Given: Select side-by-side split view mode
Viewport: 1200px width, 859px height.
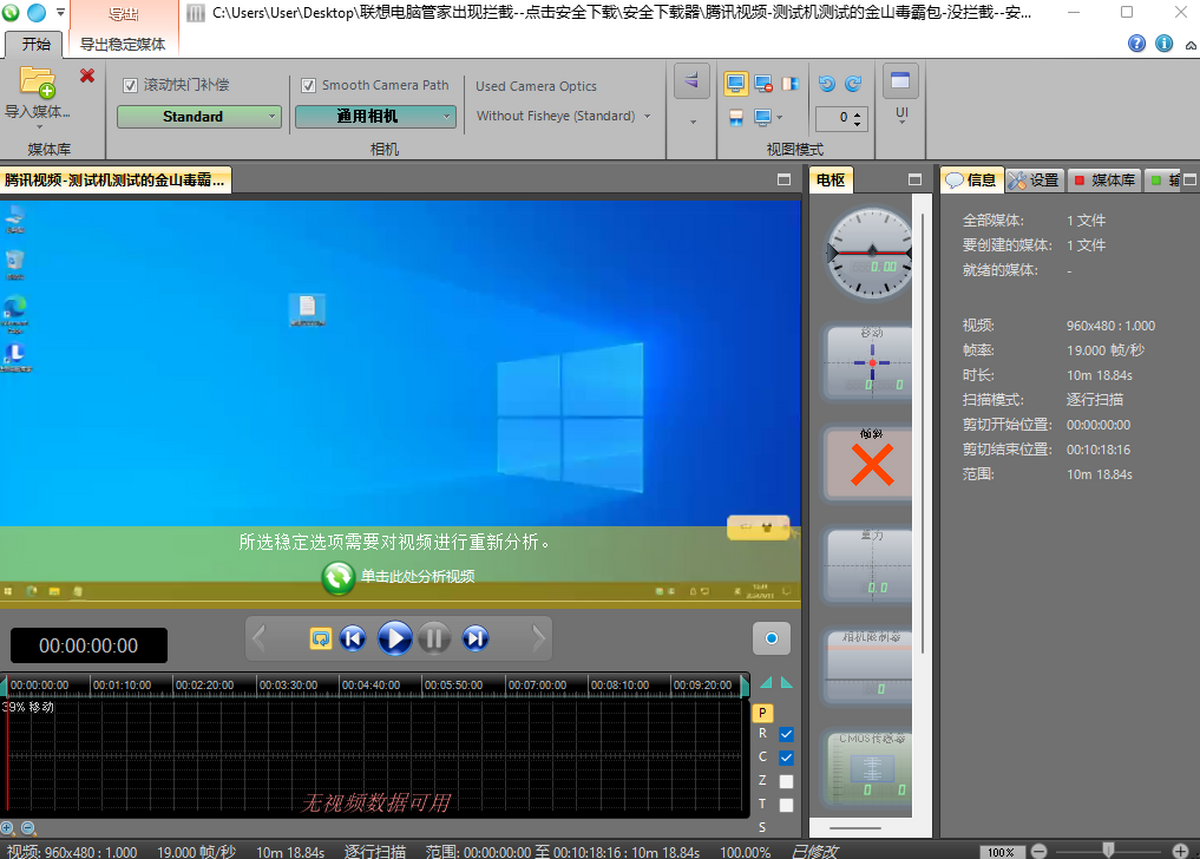Looking at the screenshot, I should tap(791, 84).
